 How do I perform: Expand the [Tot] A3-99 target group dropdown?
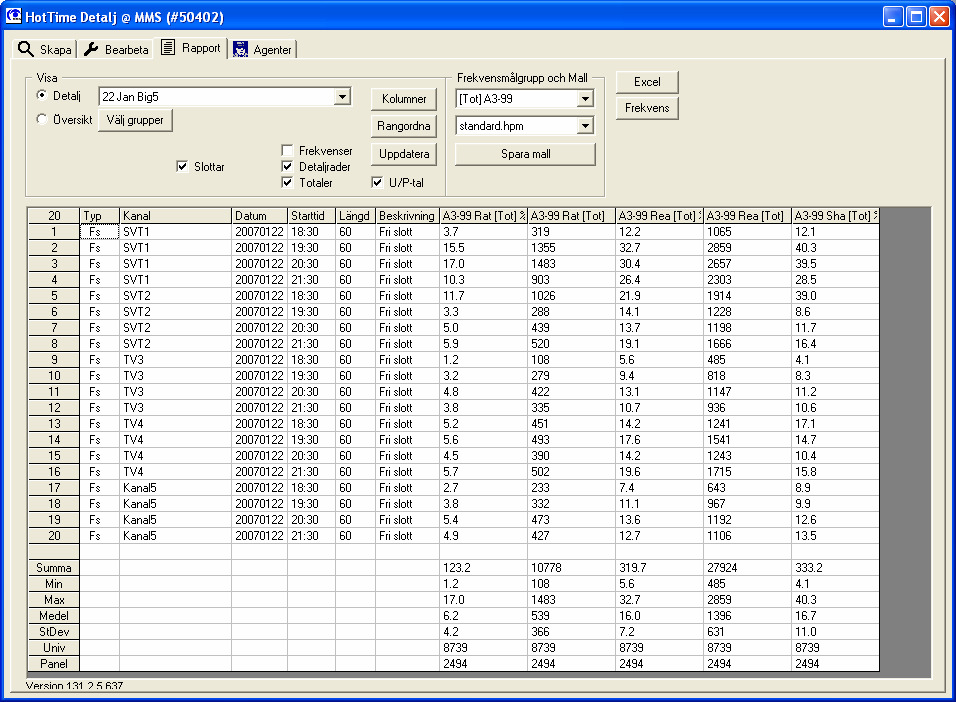(x=585, y=98)
